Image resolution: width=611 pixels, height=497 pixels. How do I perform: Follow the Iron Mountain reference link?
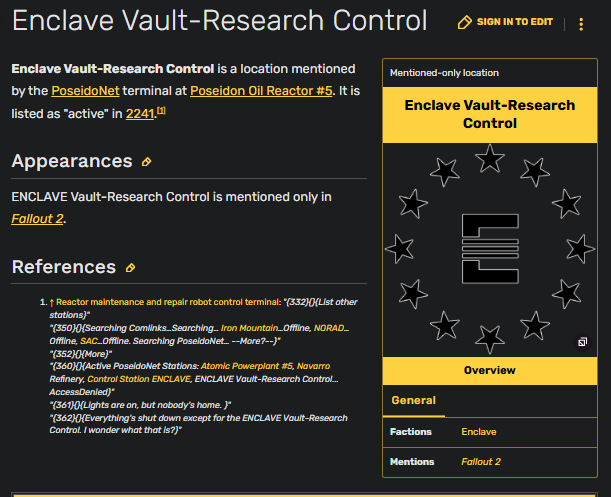click(249, 328)
